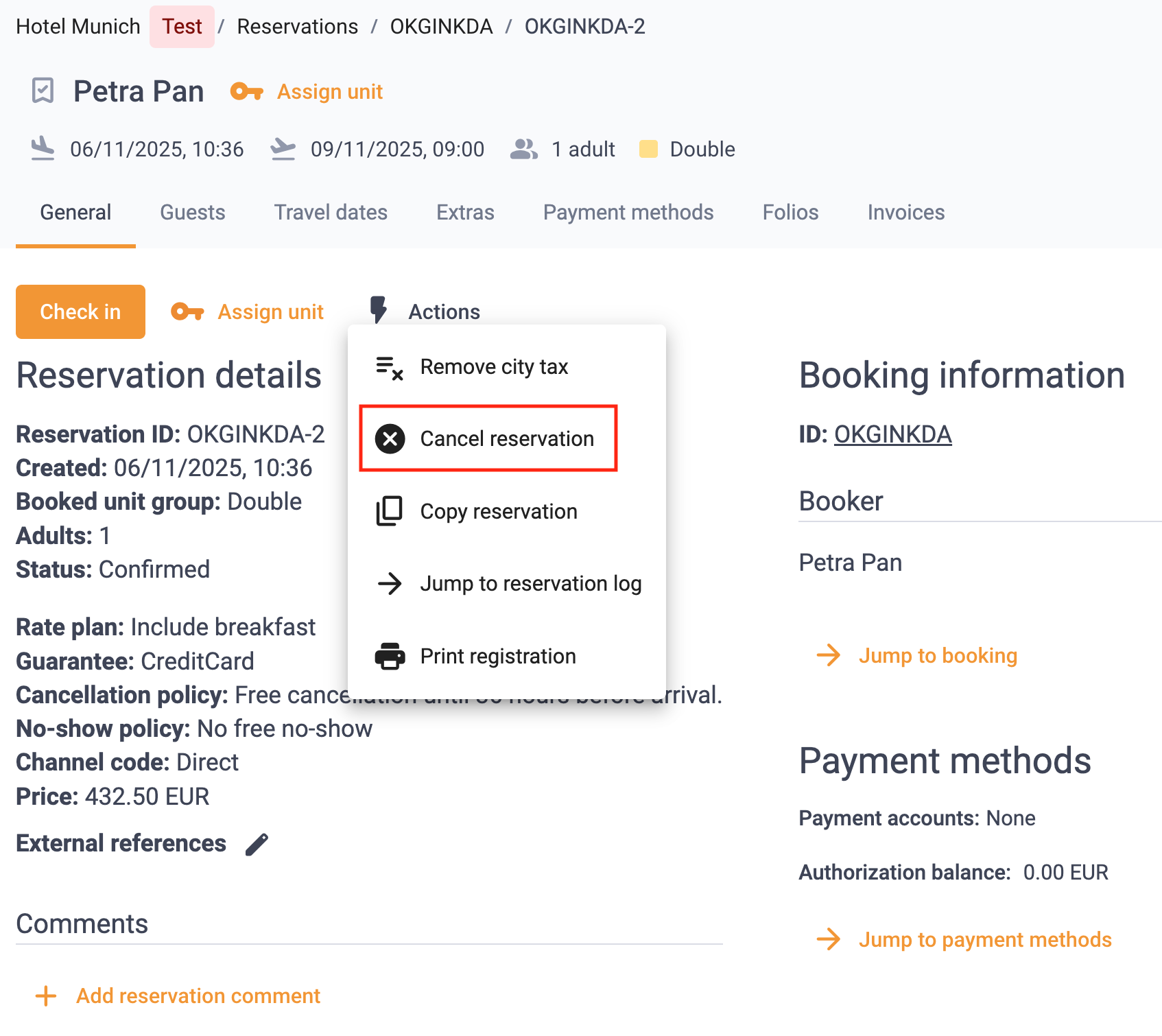Open the Invoices tab
Image resolution: width=1162 pixels, height=1036 pixels.
point(906,213)
